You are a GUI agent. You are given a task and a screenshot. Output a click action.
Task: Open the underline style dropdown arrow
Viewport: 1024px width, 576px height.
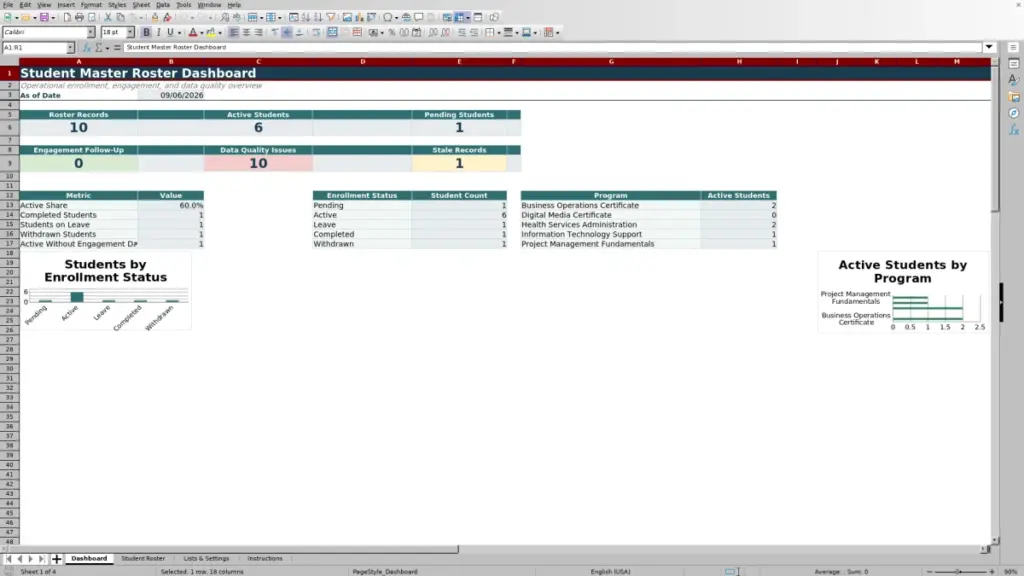click(x=180, y=33)
